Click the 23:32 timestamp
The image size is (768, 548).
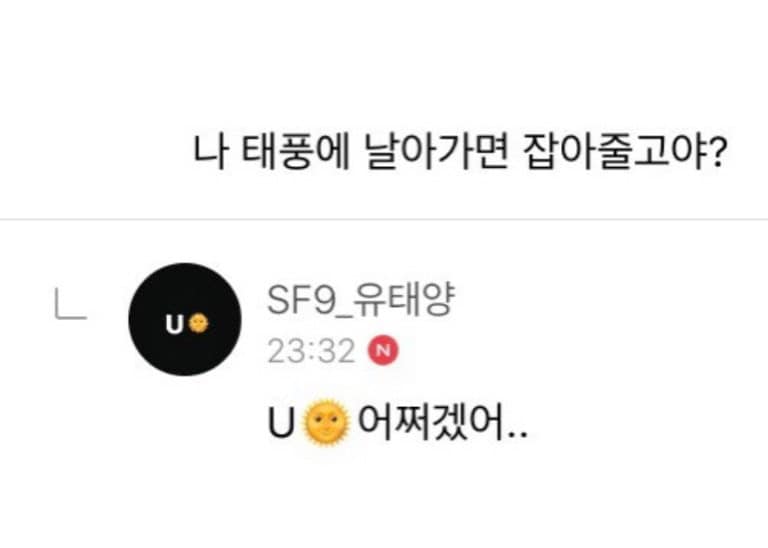click(x=311, y=351)
